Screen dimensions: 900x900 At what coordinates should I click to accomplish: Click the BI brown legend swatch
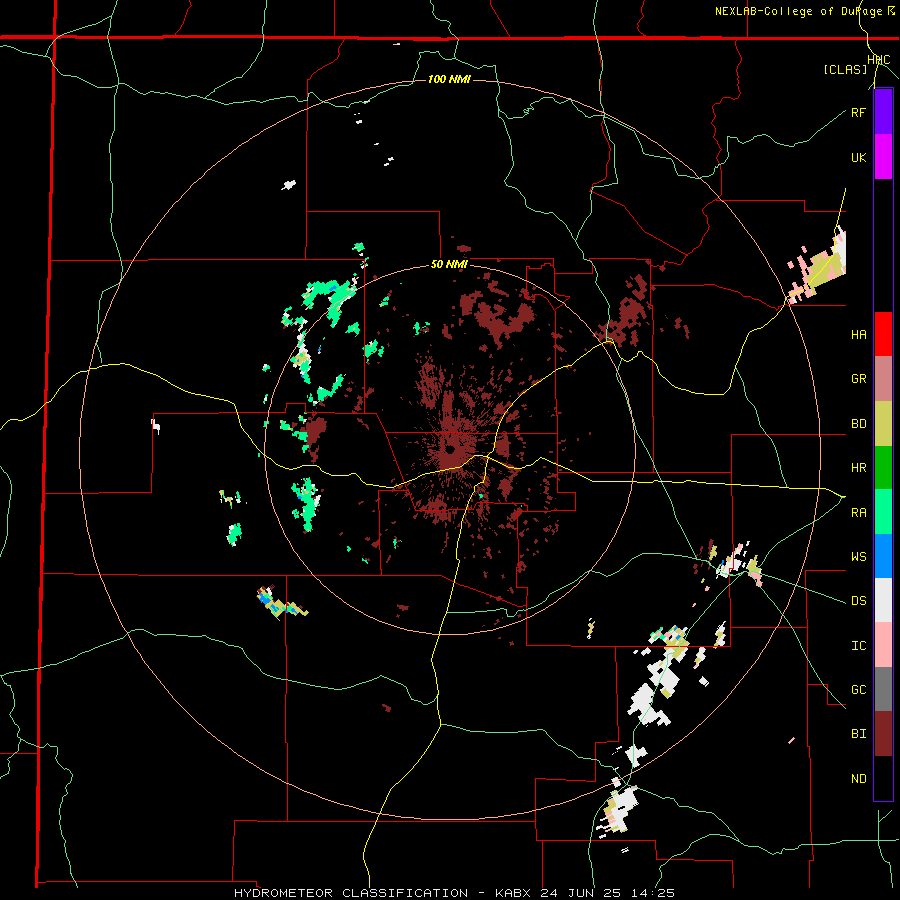pos(883,734)
